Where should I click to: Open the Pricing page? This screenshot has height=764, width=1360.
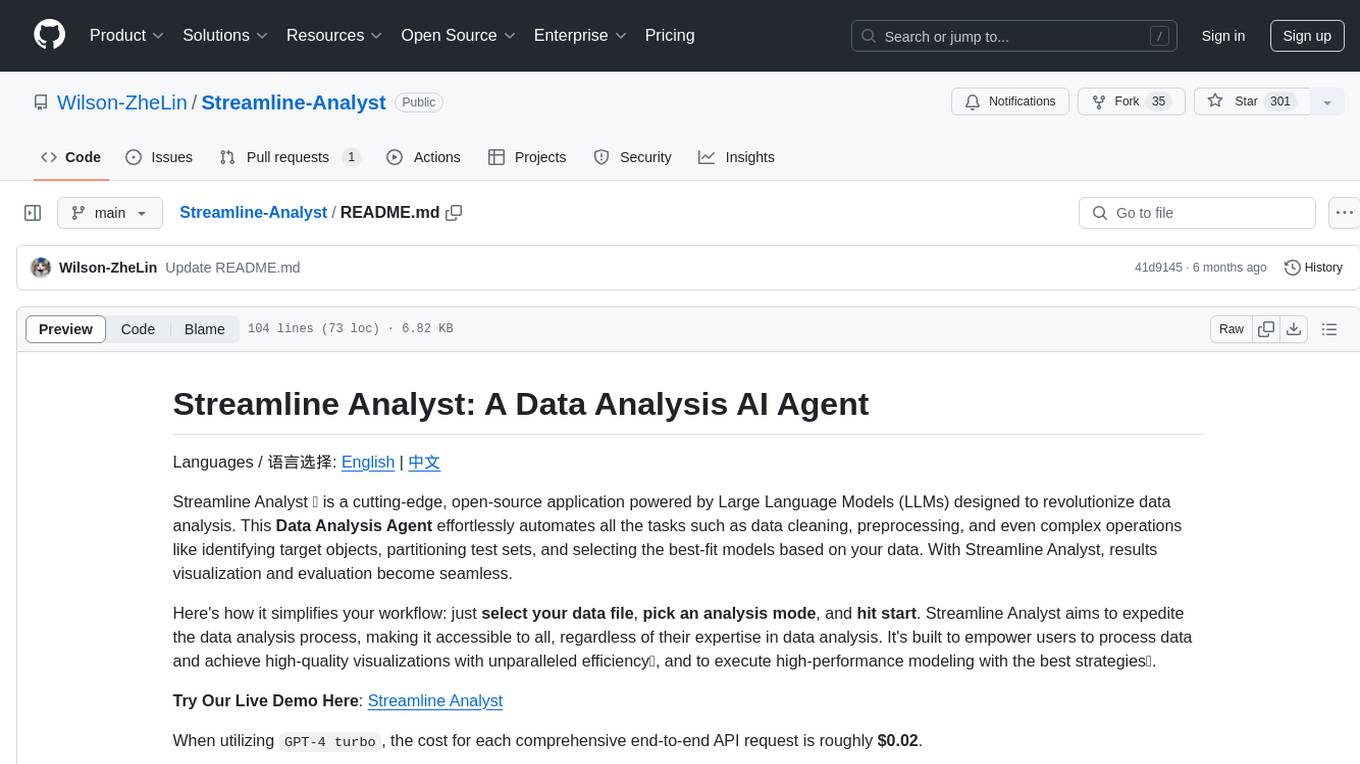670,35
